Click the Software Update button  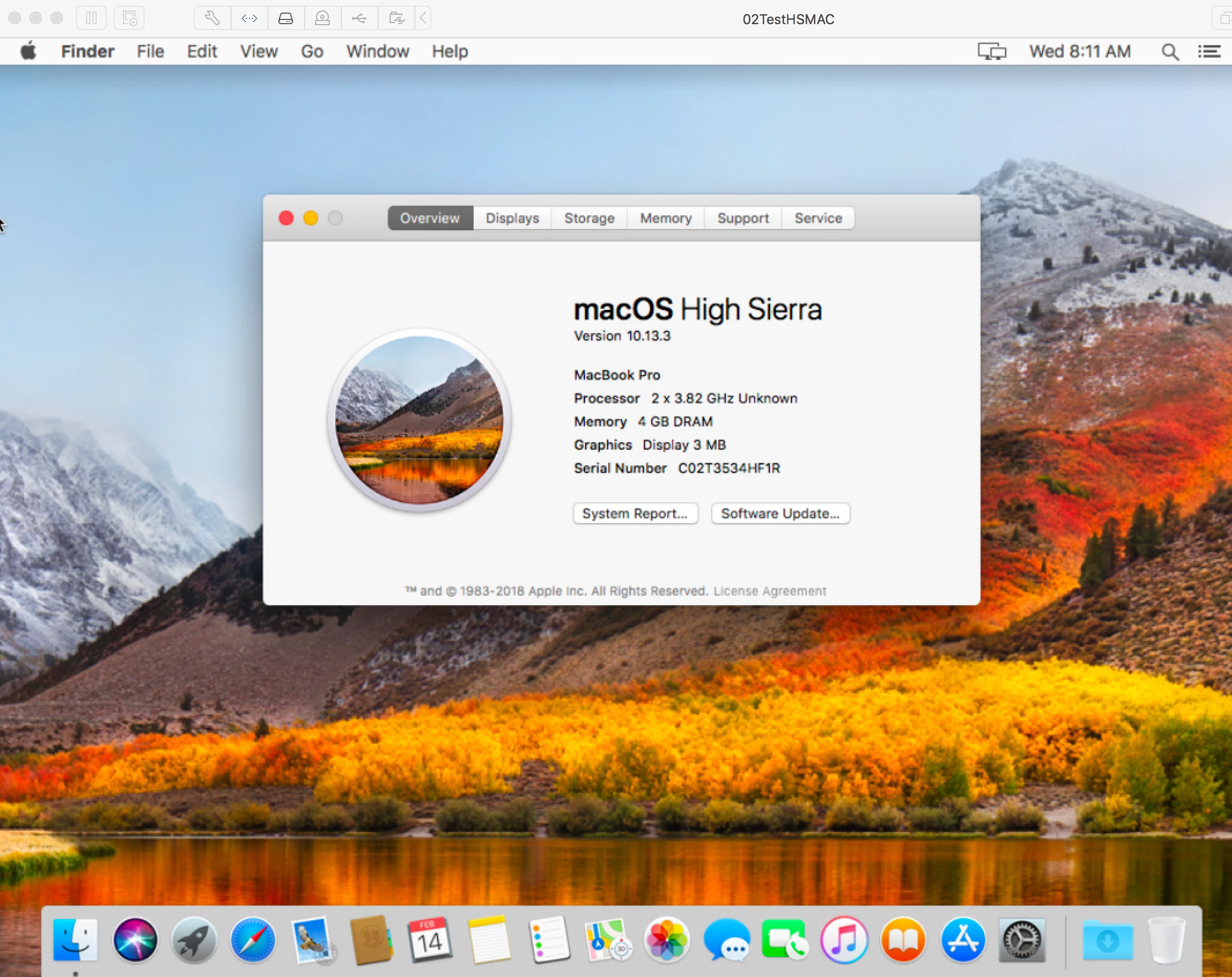tap(780, 513)
